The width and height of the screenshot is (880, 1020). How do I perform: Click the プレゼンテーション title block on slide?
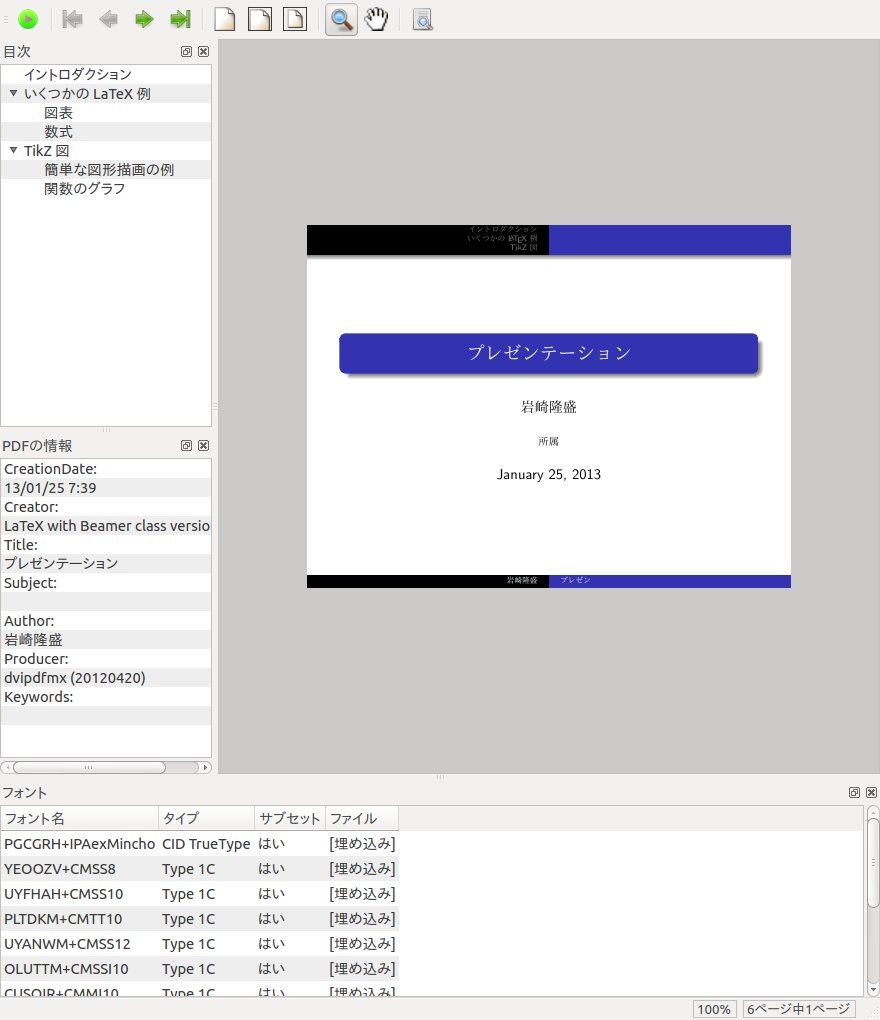548,353
